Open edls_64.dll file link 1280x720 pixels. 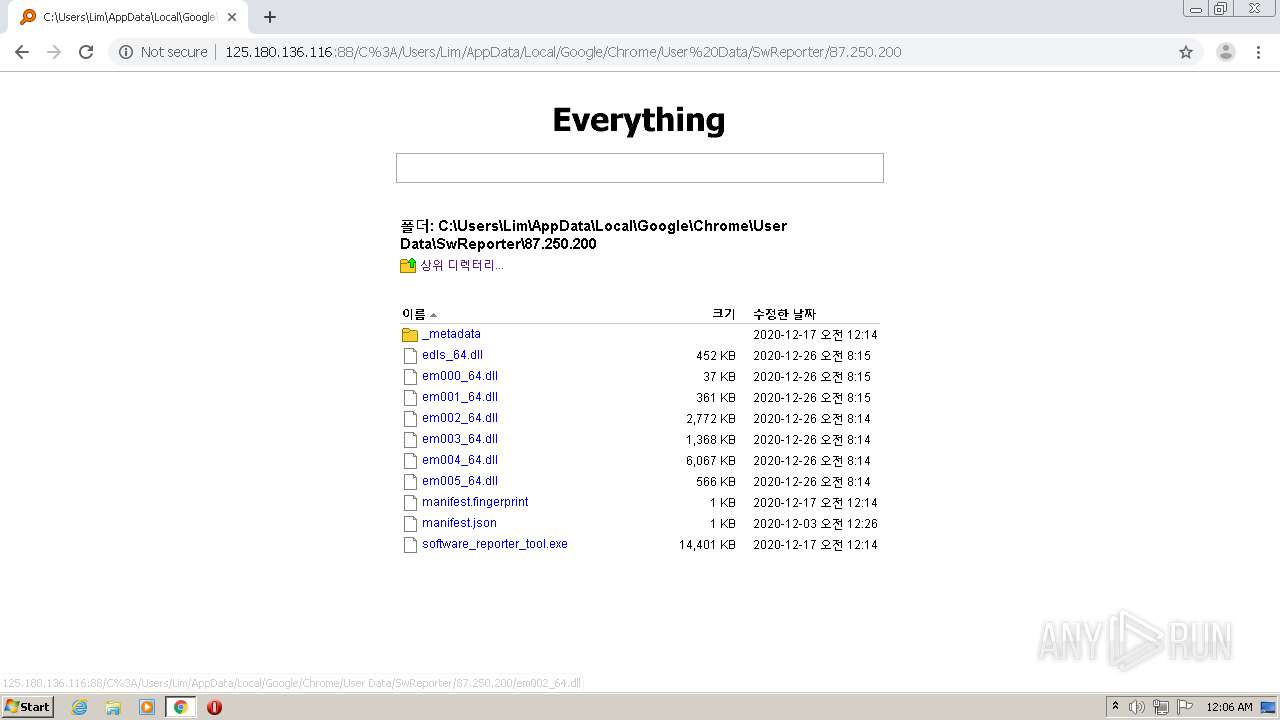452,355
